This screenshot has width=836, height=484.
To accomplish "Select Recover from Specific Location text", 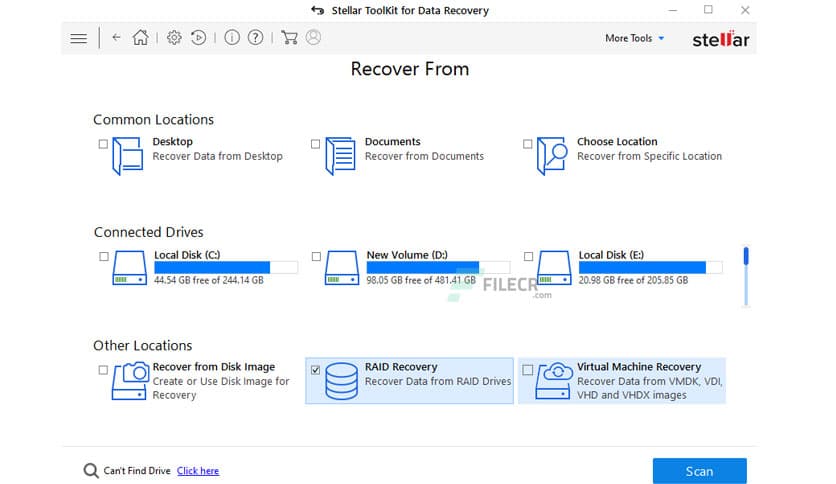I will pos(649,156).
